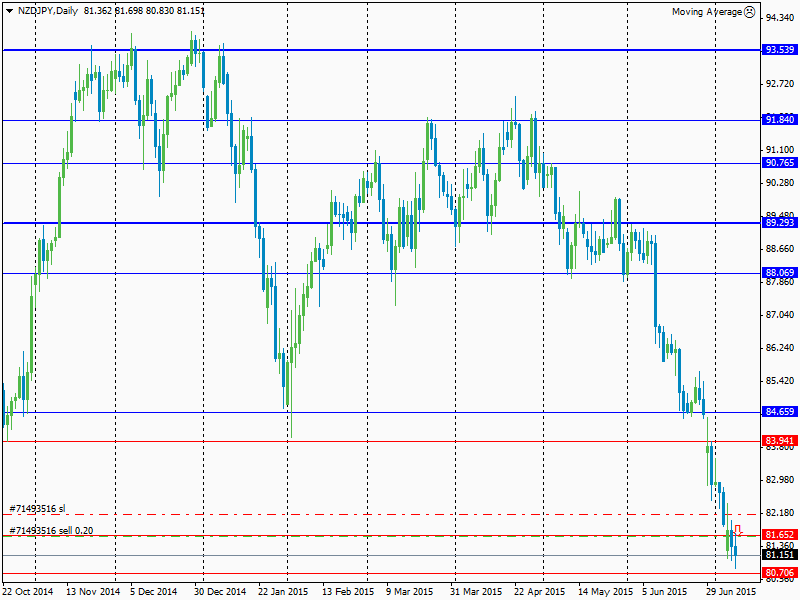The height and width of the screenshot is (600, 800).
Task: Select the 89.293 blue price label
Action: pos(780,222)
